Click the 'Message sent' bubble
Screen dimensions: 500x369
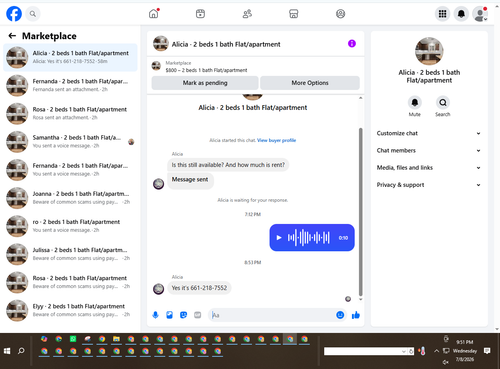point(190,180)
